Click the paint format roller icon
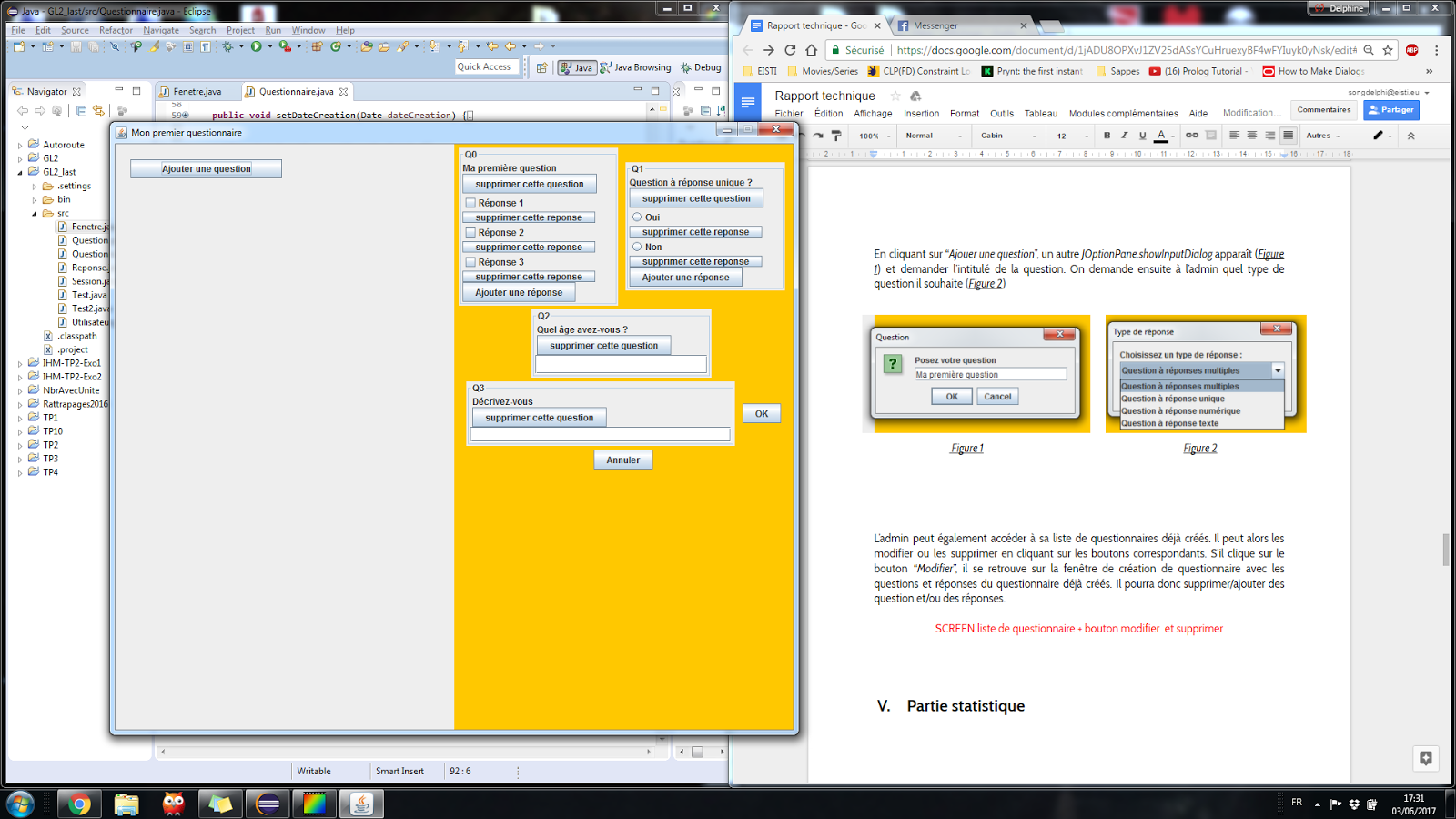 [x=836, y=136]
